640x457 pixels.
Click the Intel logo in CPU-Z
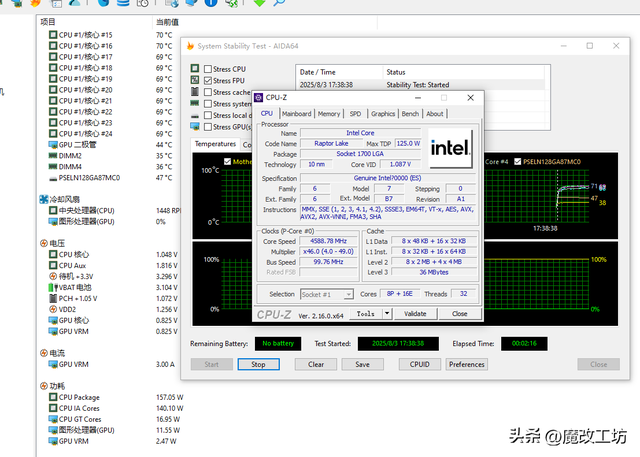[450, 148]
